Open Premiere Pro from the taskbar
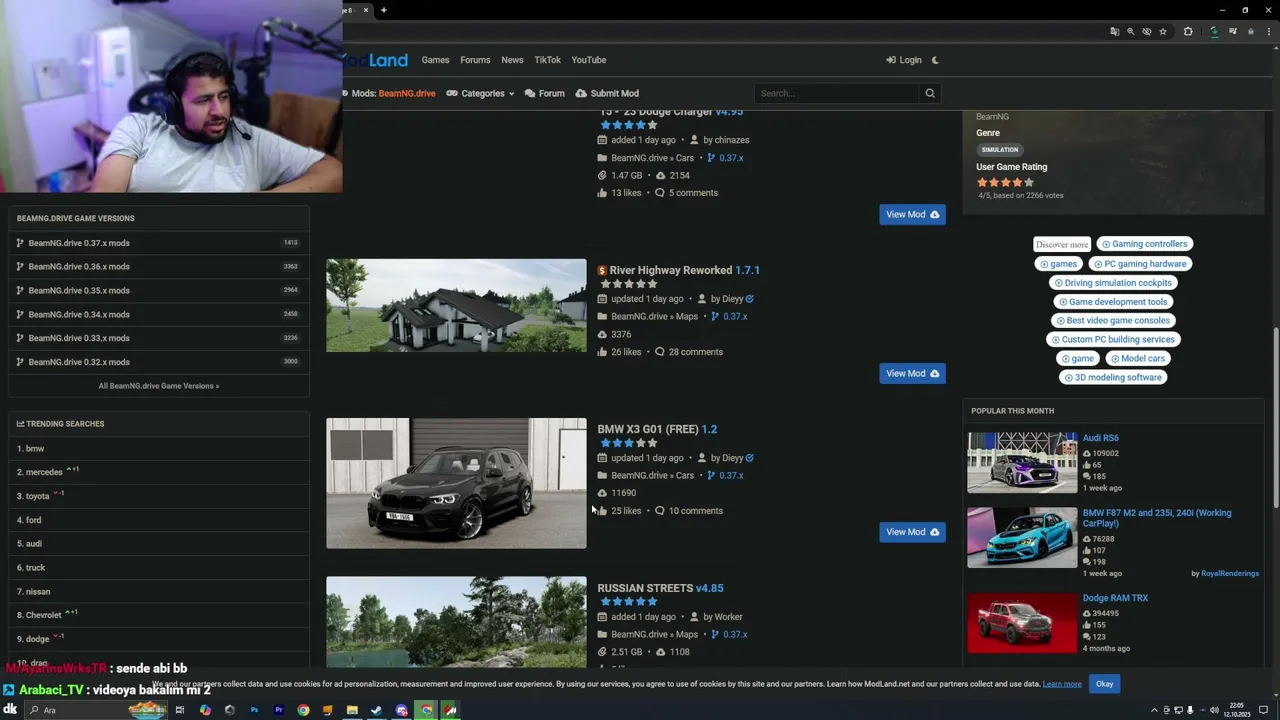Image resolution: width=1280 pixels, height=720 pixels. coord(279,710)
